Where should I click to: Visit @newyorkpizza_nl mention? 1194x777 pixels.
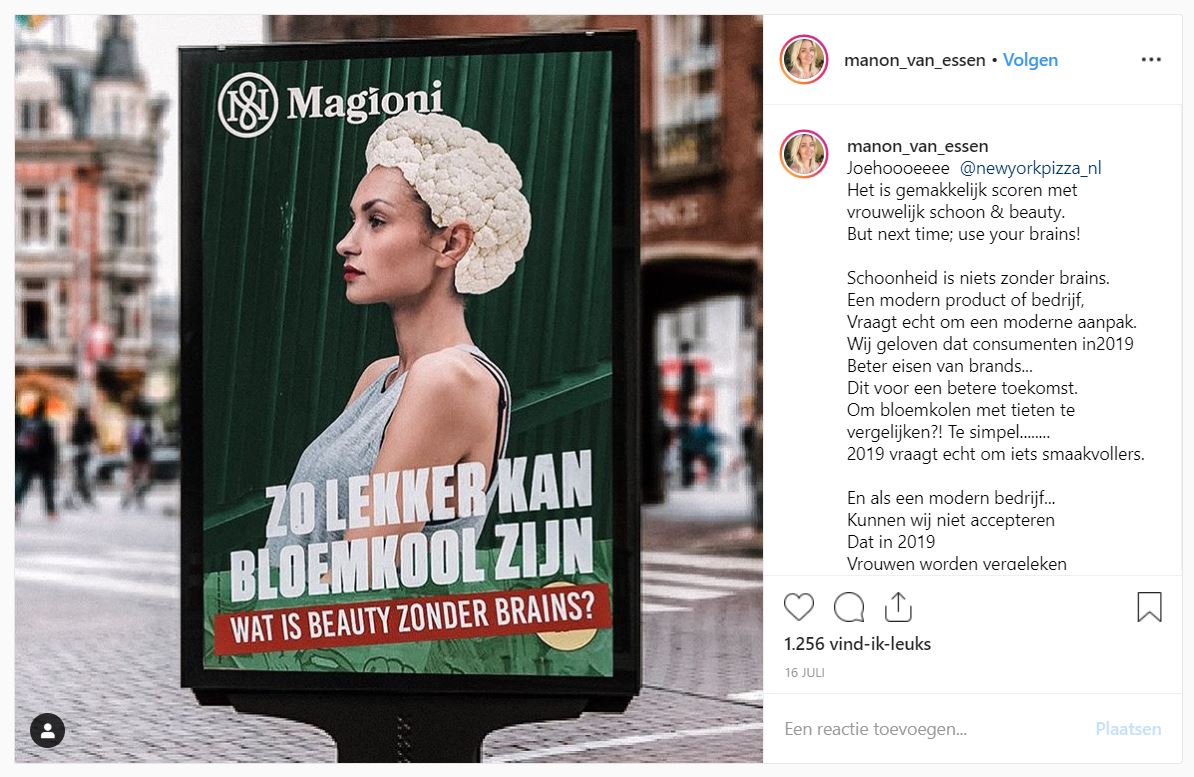[x=1030, y=168]
